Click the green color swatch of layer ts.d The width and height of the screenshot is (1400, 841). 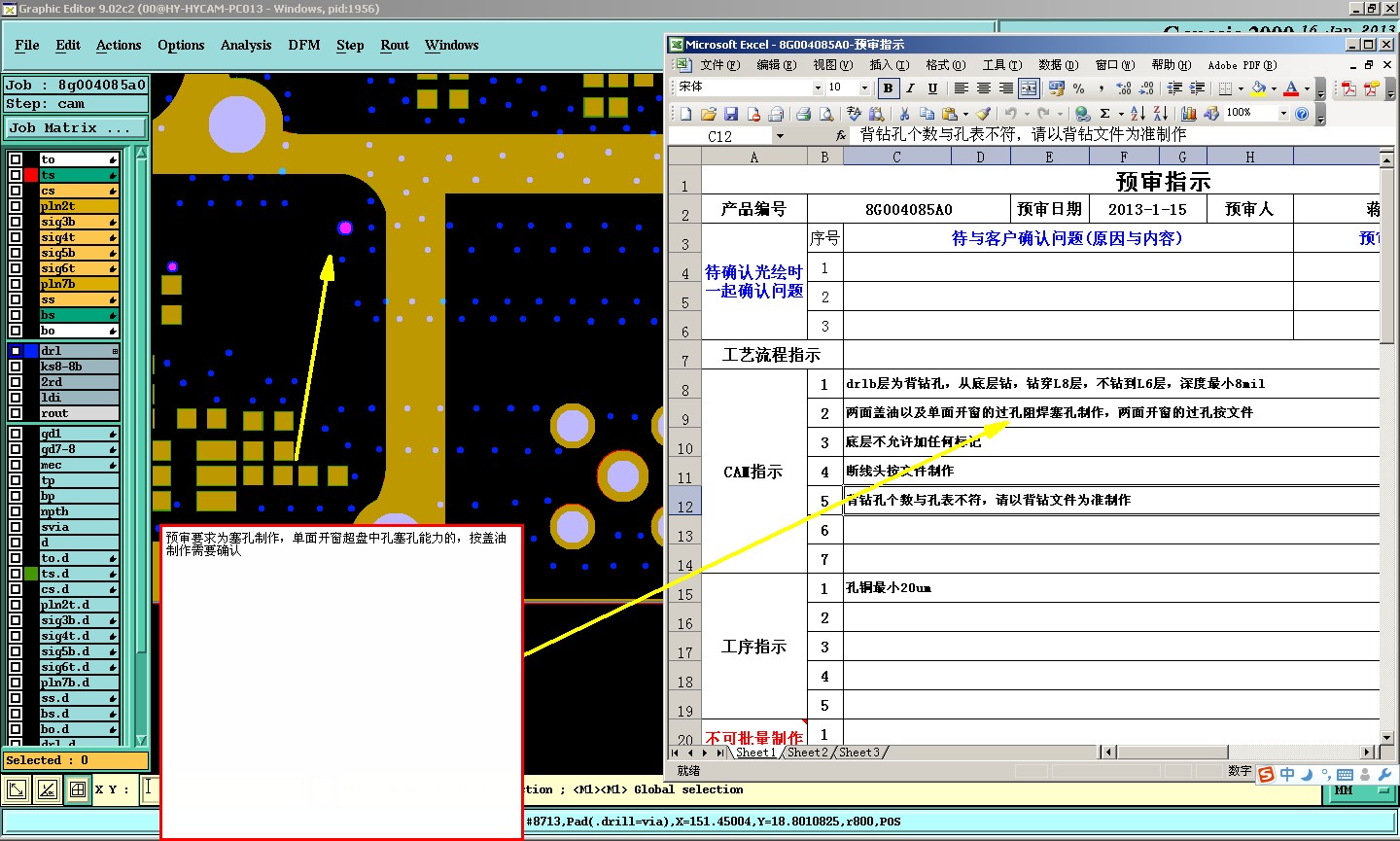31,574
